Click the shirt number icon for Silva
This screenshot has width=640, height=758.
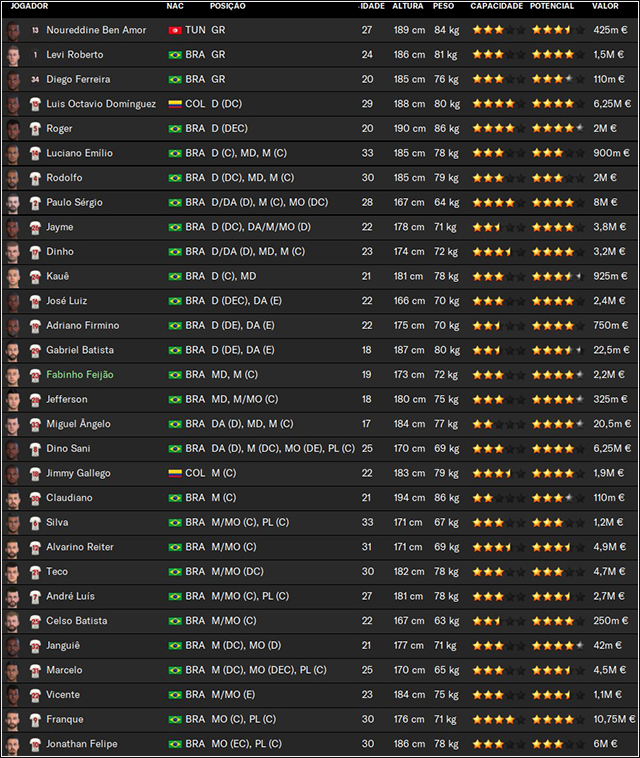coord(35,523)
